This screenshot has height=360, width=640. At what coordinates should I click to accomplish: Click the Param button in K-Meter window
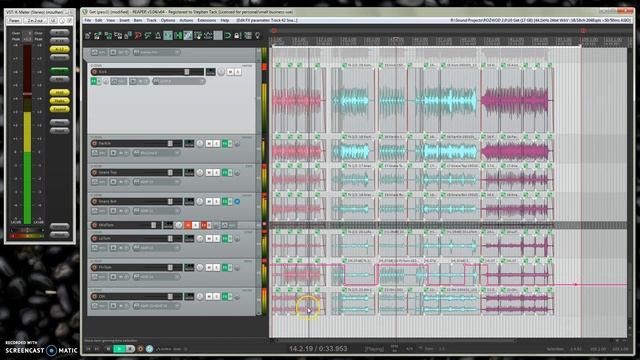[14, 20]
